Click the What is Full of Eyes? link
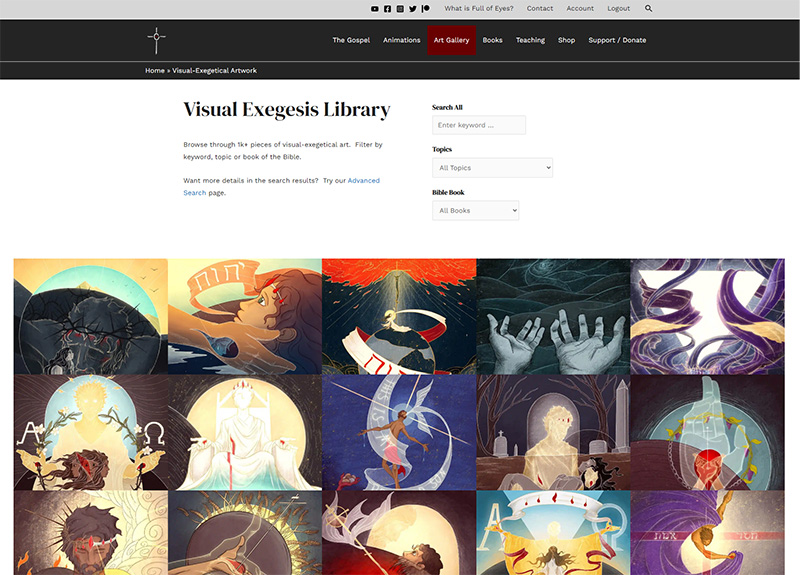Image resolution: width=800 pixels, height=575 pixels. pyautogui.click(x=479, y=9)
